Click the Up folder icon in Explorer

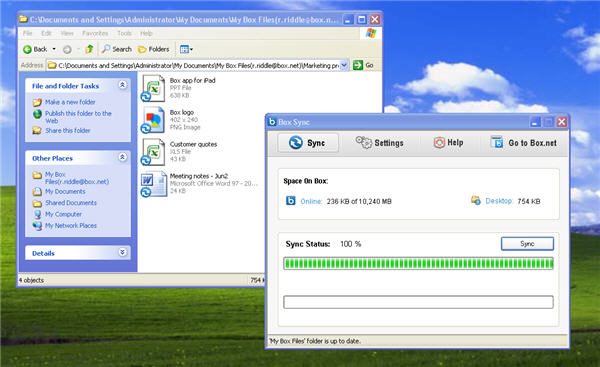coord(89,49)
